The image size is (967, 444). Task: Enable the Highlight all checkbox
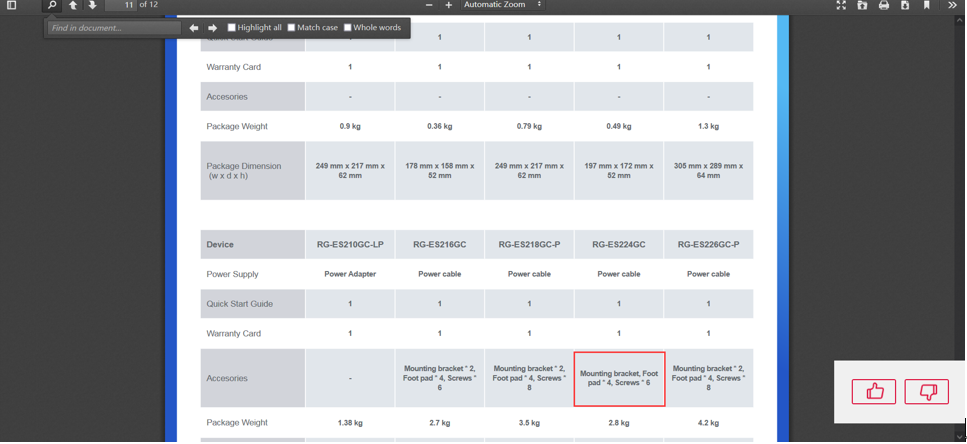(232, 28)
